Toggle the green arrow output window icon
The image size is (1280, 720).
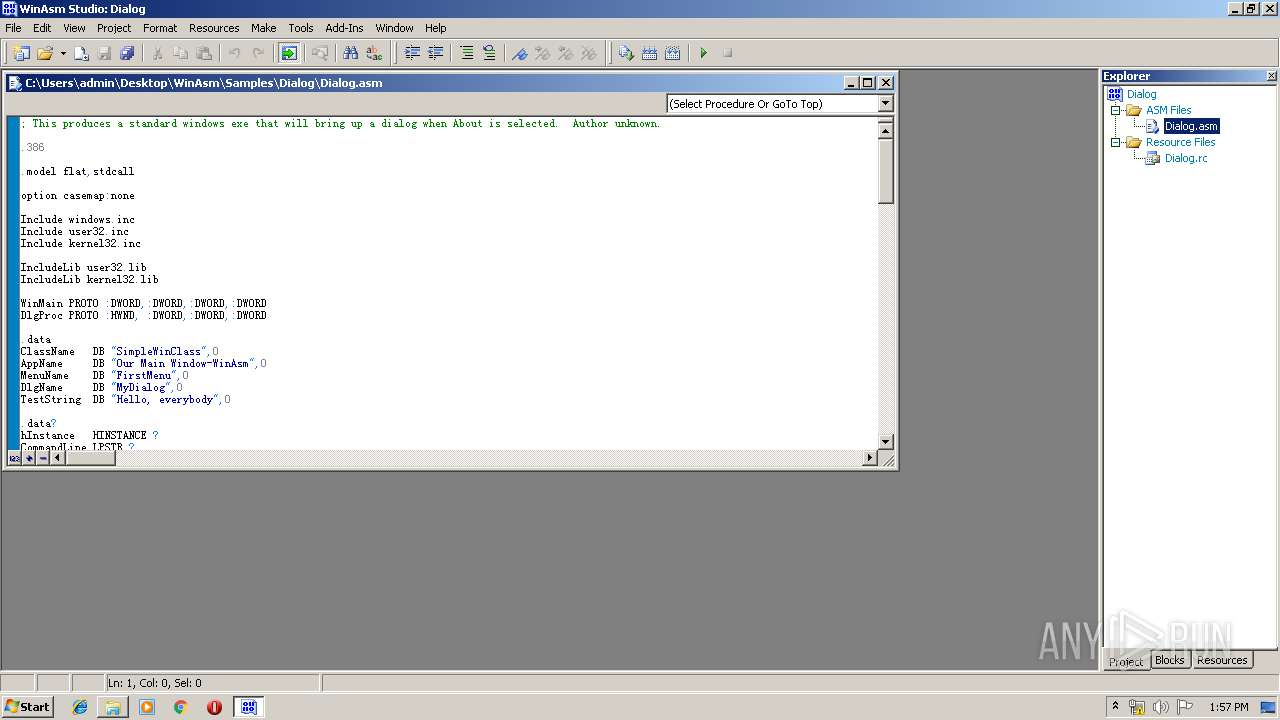point(289,53)
